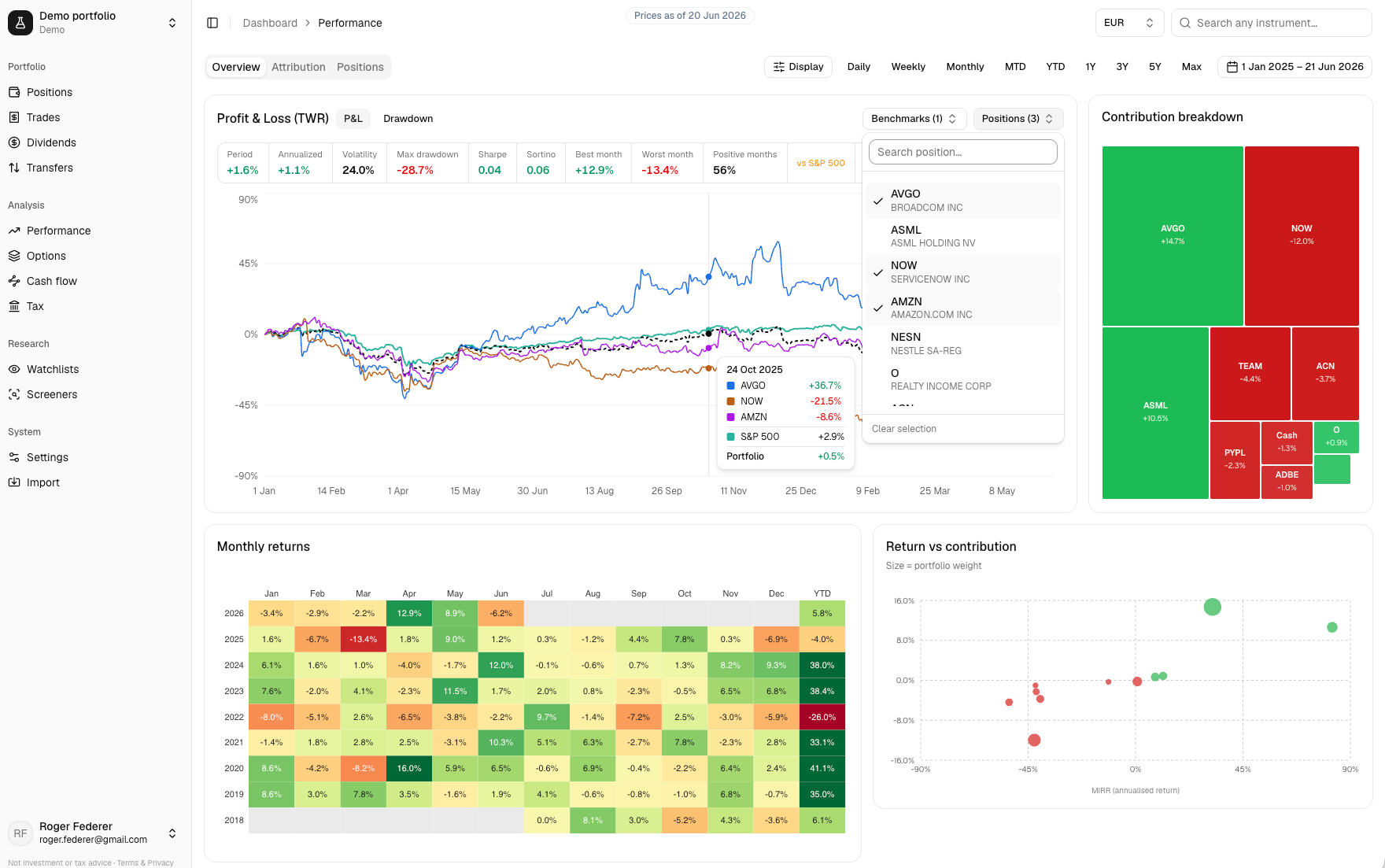Open the Performance sidebar icon

point(14,231)
